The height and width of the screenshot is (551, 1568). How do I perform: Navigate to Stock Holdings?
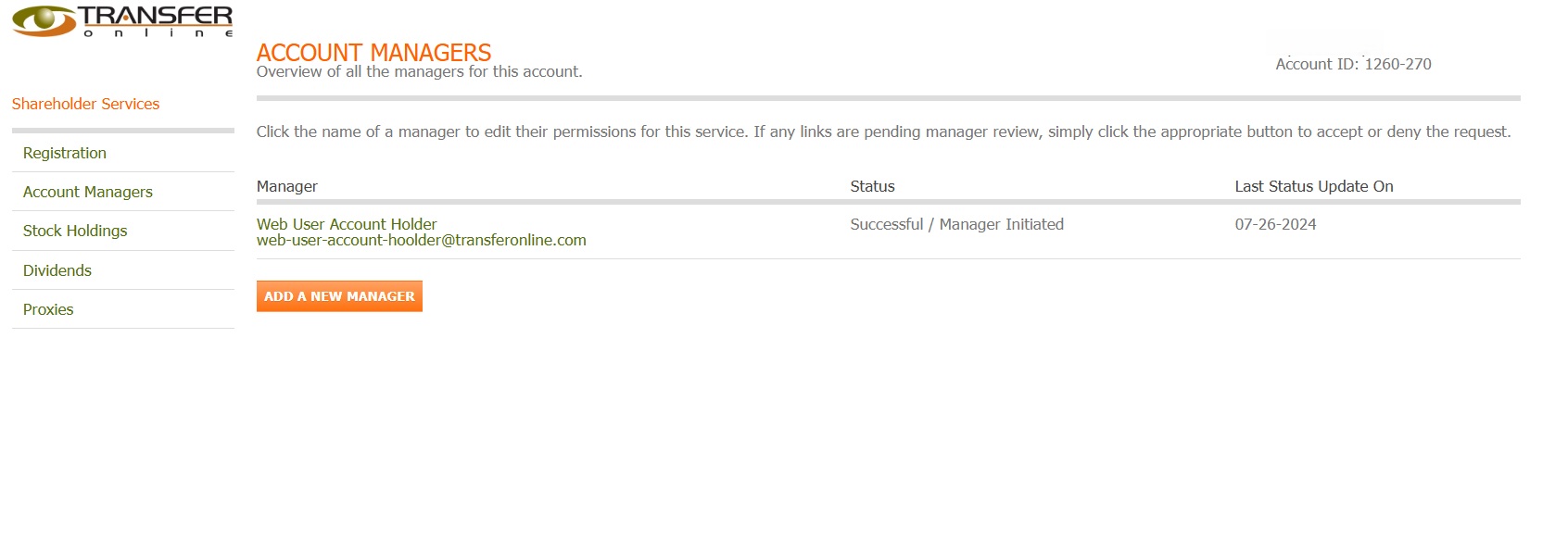75,231
